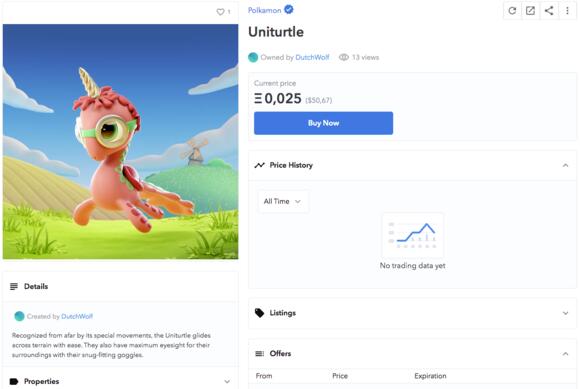This screenshot has width=580, height=389.
Task: Open the three-dot more options menu
Action: coord(567,11)
